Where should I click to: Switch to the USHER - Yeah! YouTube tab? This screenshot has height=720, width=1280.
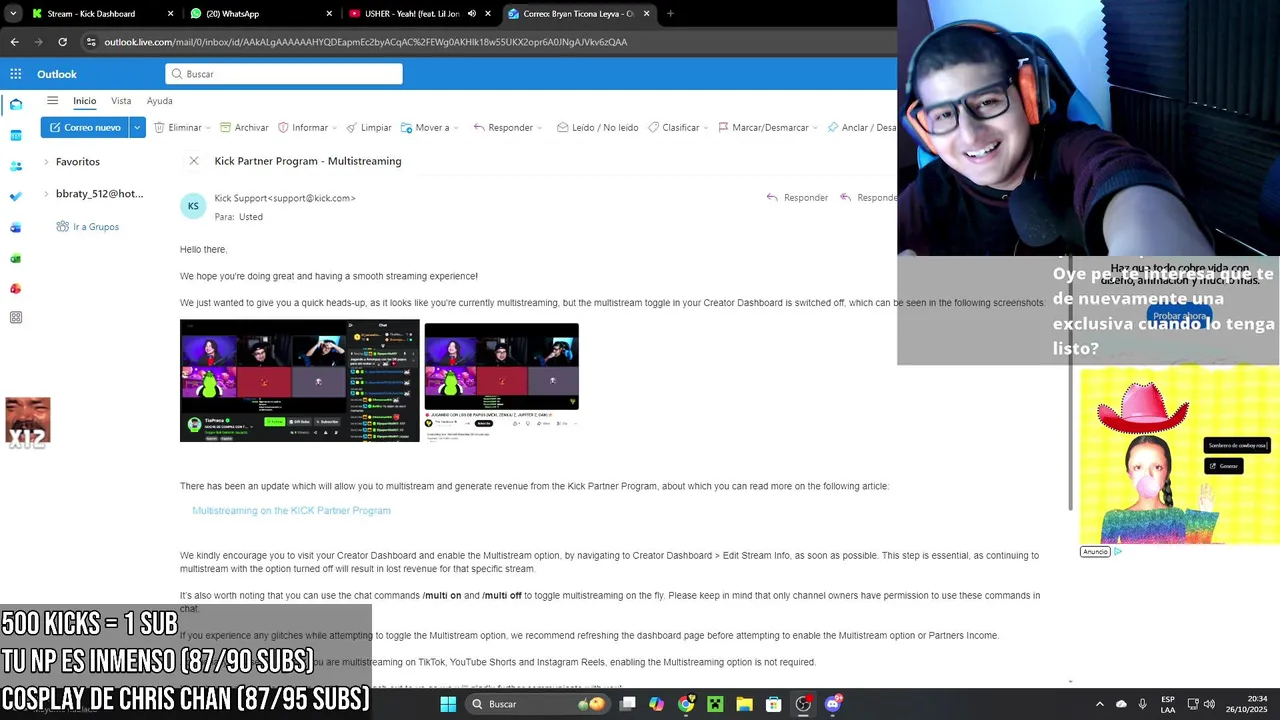pyautogui.click(x=420, y=14)
